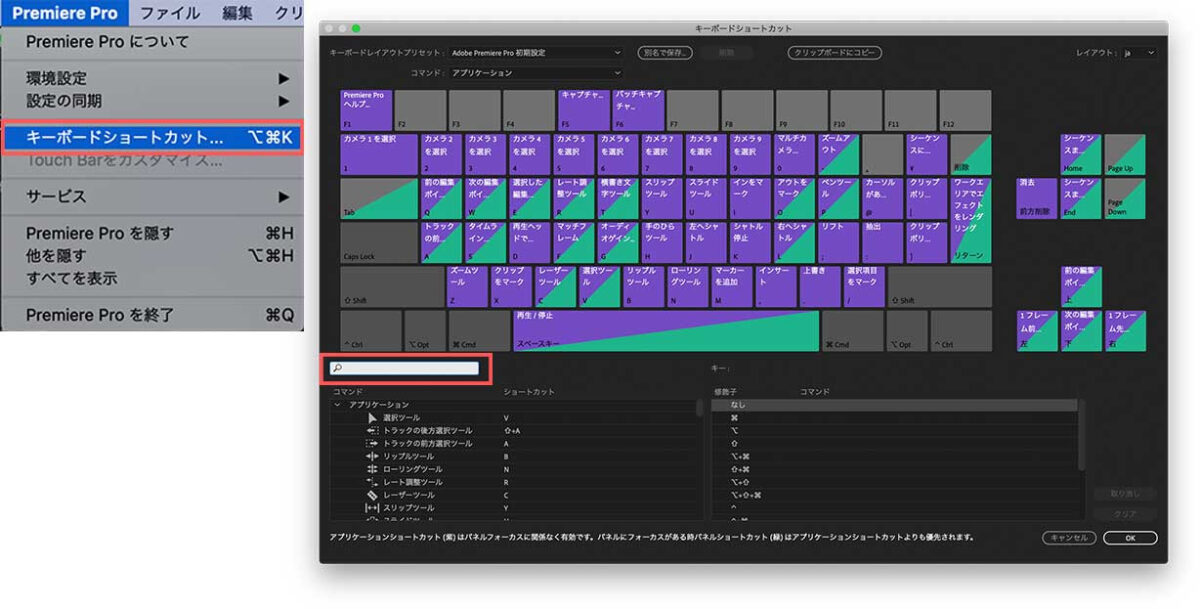
Task: Click the リップルツール row icon
Action: 373,456
